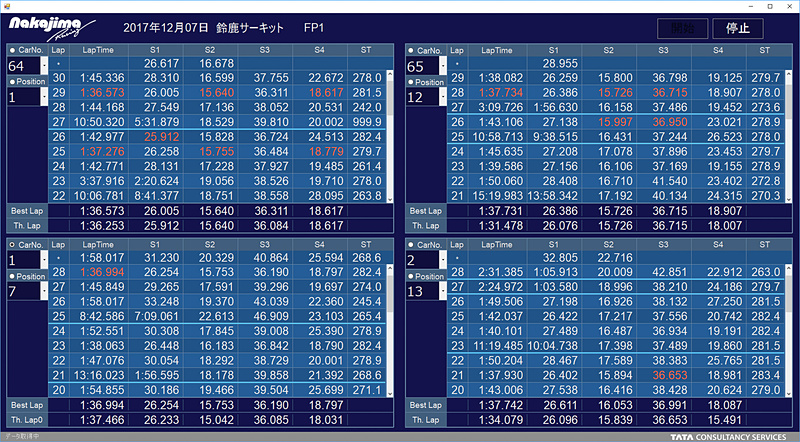Click the TATA Consultancy Services logo
This screenshot has width=800, height=442.
click(x=728, y=437)
